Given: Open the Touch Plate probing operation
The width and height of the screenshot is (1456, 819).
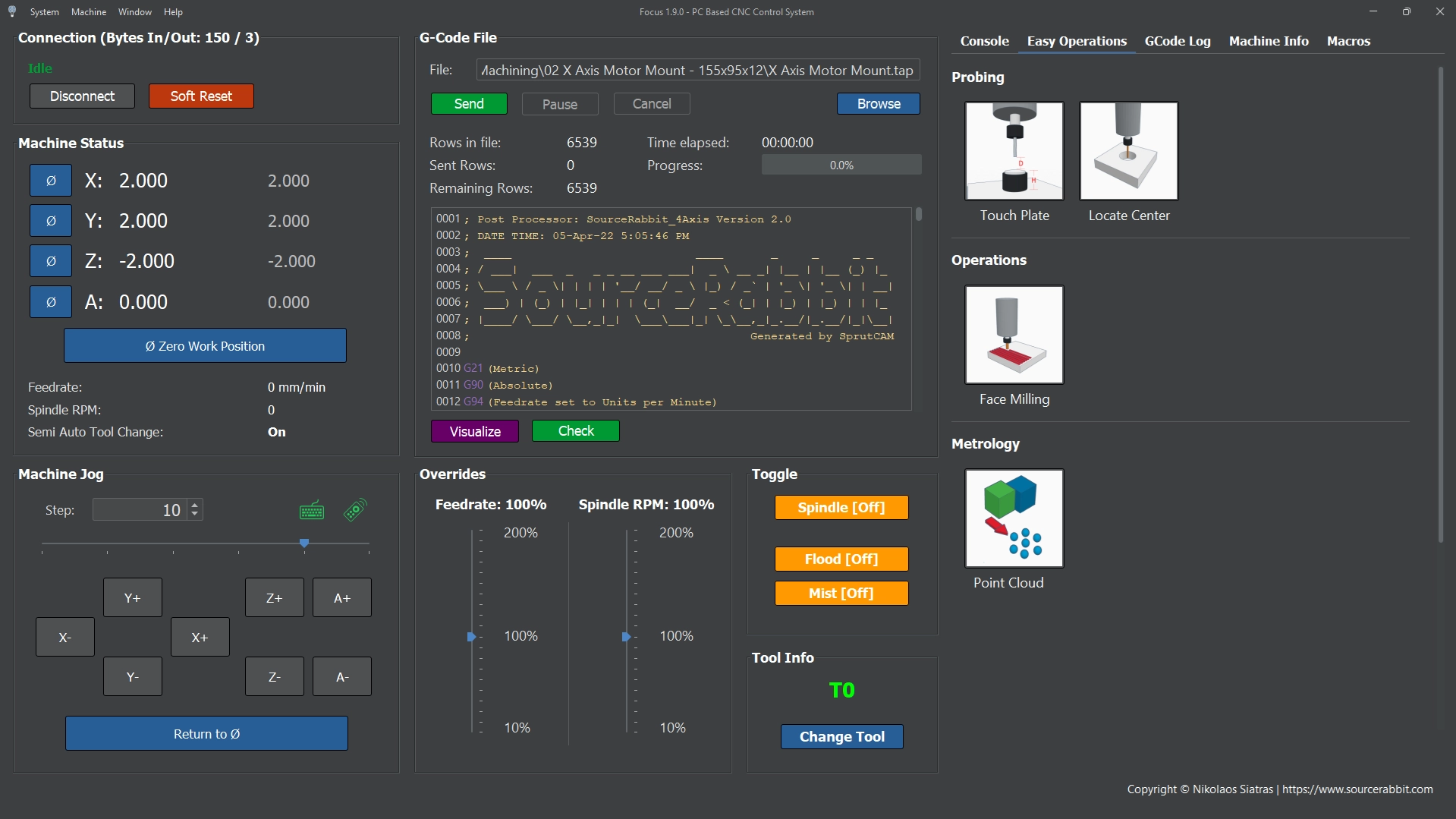Looking at the screenshot, I should point(1014,151).
